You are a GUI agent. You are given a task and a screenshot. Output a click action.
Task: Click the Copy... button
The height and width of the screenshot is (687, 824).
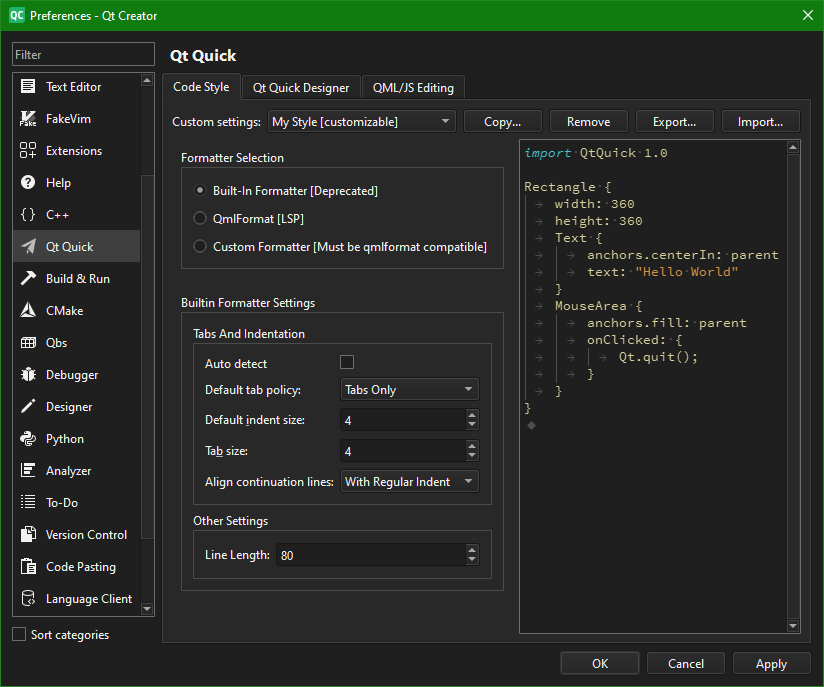click(x=502, y=121)
